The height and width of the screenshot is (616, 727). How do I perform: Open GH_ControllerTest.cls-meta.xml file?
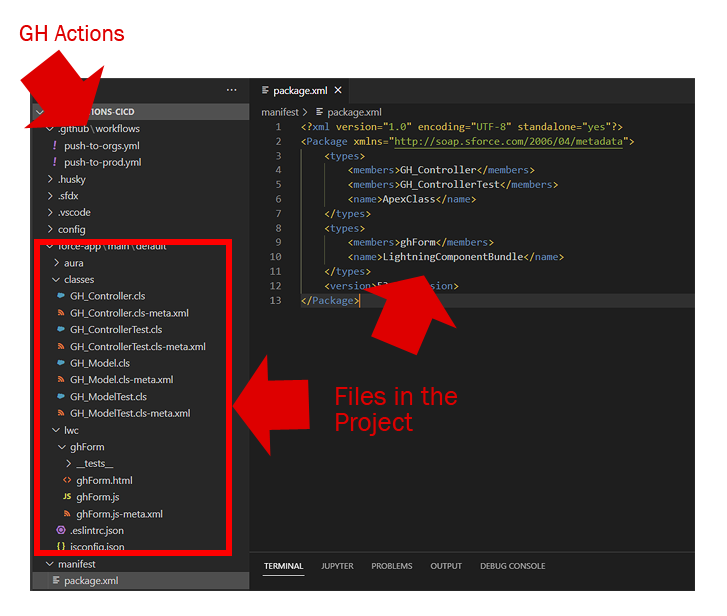pyautogui.click(x=138, y=346)
